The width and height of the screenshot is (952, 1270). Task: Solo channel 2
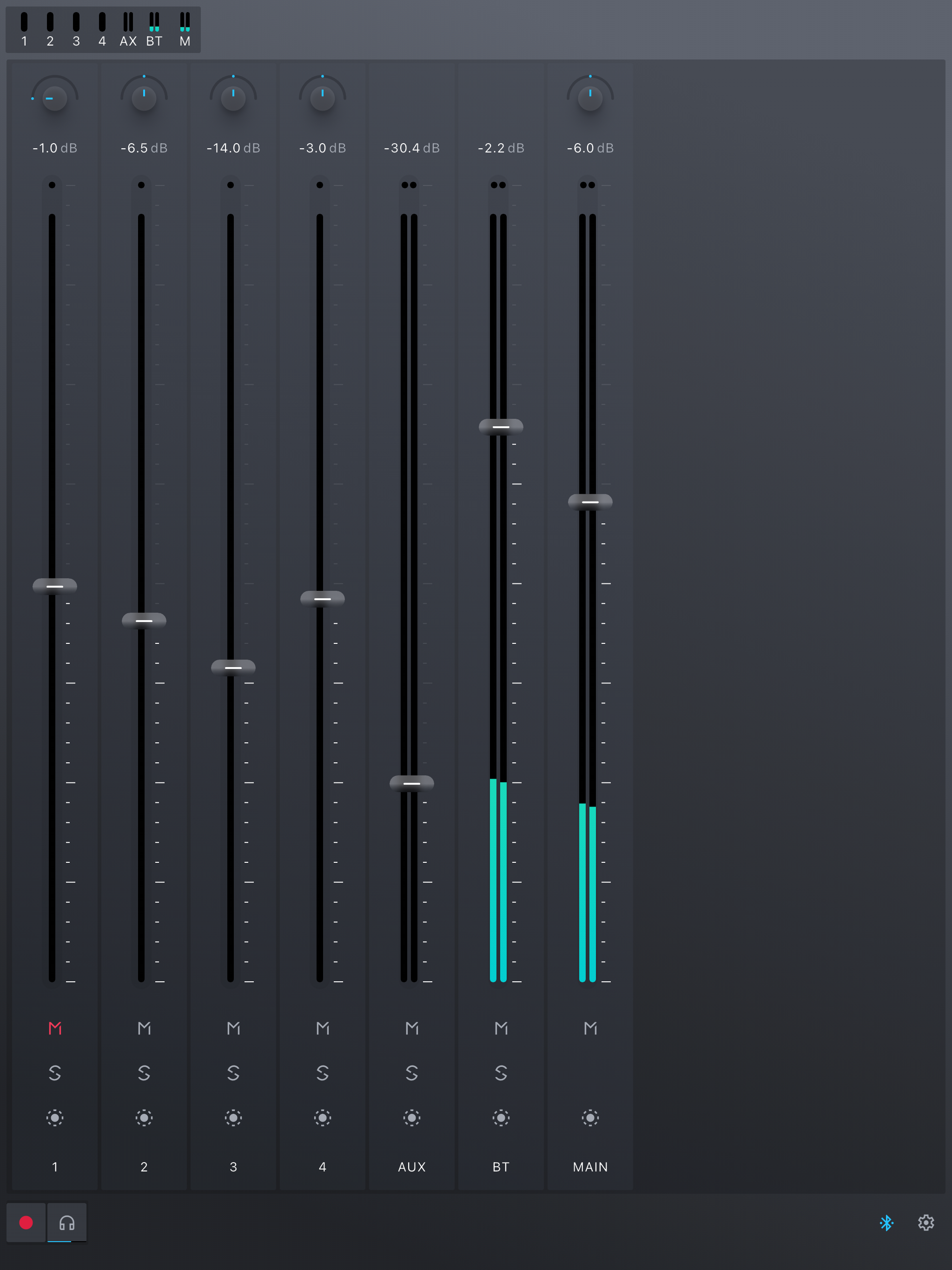[x=144, y=1072]
